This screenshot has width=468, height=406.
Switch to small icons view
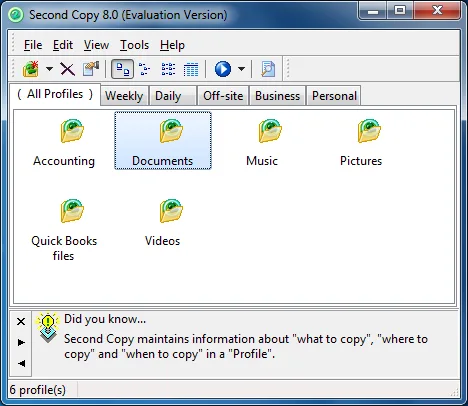pyautogui.click(x=144, y=69)
